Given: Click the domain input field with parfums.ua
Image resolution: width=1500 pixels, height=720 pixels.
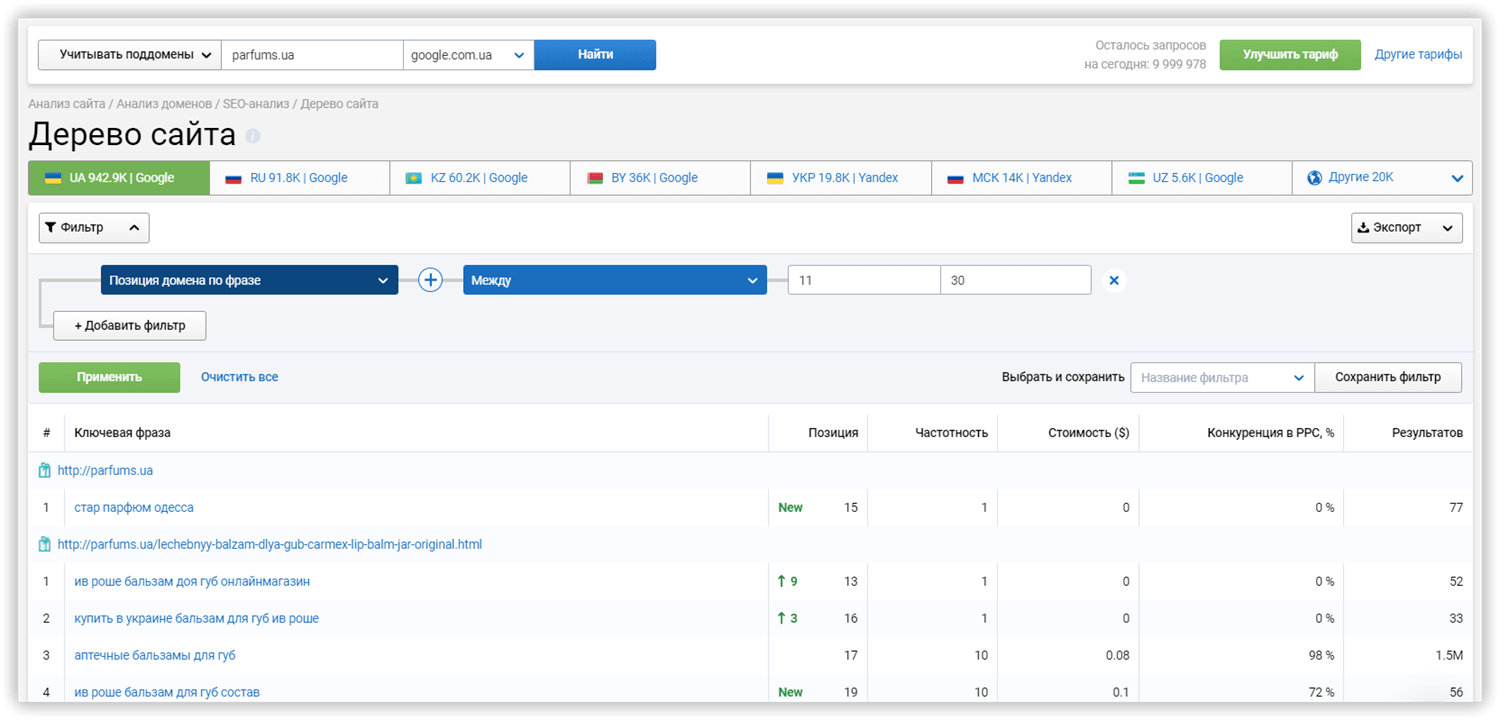Looking at the screenshot, I should point(312,55).
